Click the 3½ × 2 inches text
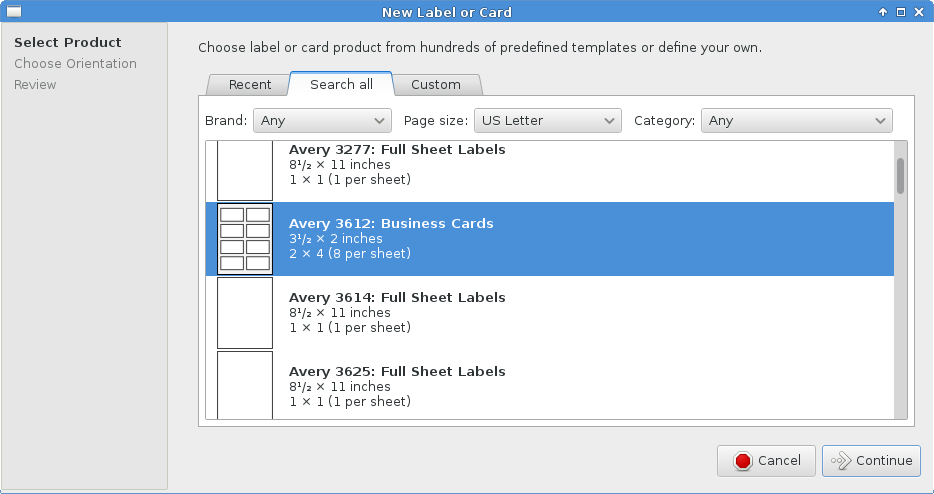Screen dimensions: 934x494 click(336, 238)
